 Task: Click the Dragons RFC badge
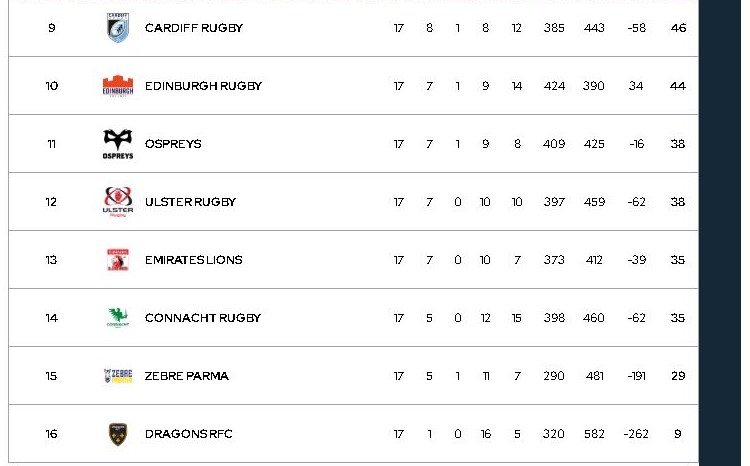click(118, 434)
